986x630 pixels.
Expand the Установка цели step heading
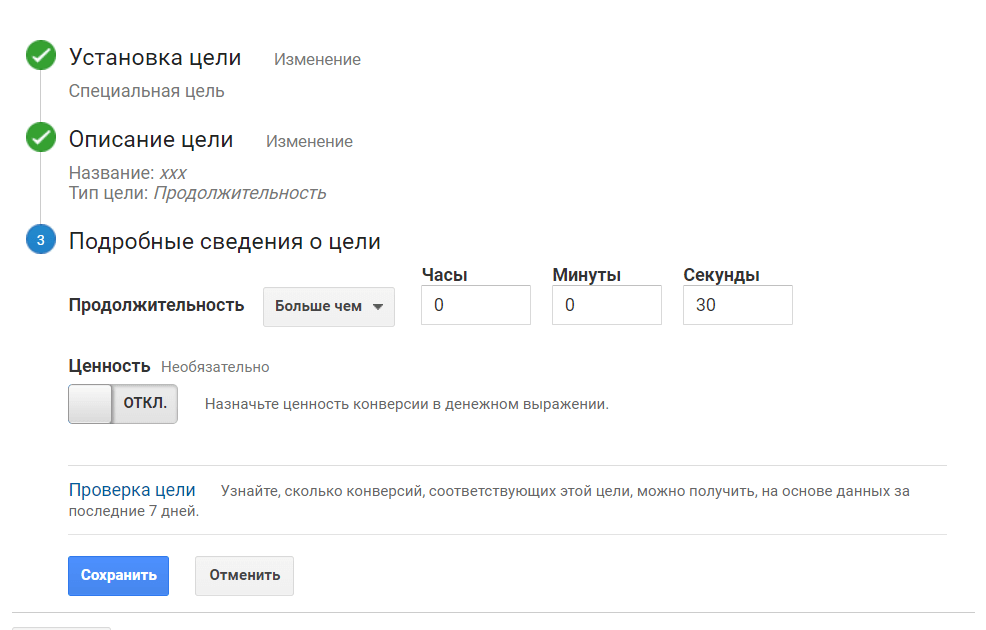[155, 58]
